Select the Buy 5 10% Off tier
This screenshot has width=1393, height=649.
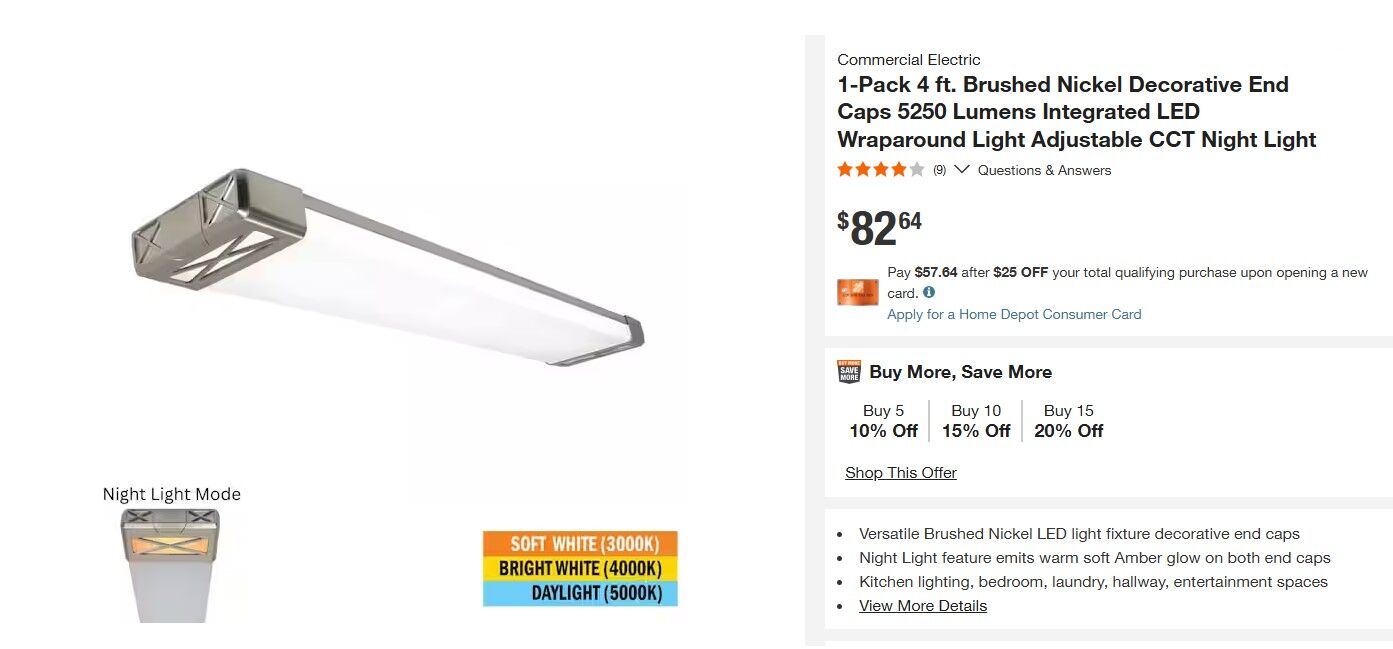click(x=883, y=421)
